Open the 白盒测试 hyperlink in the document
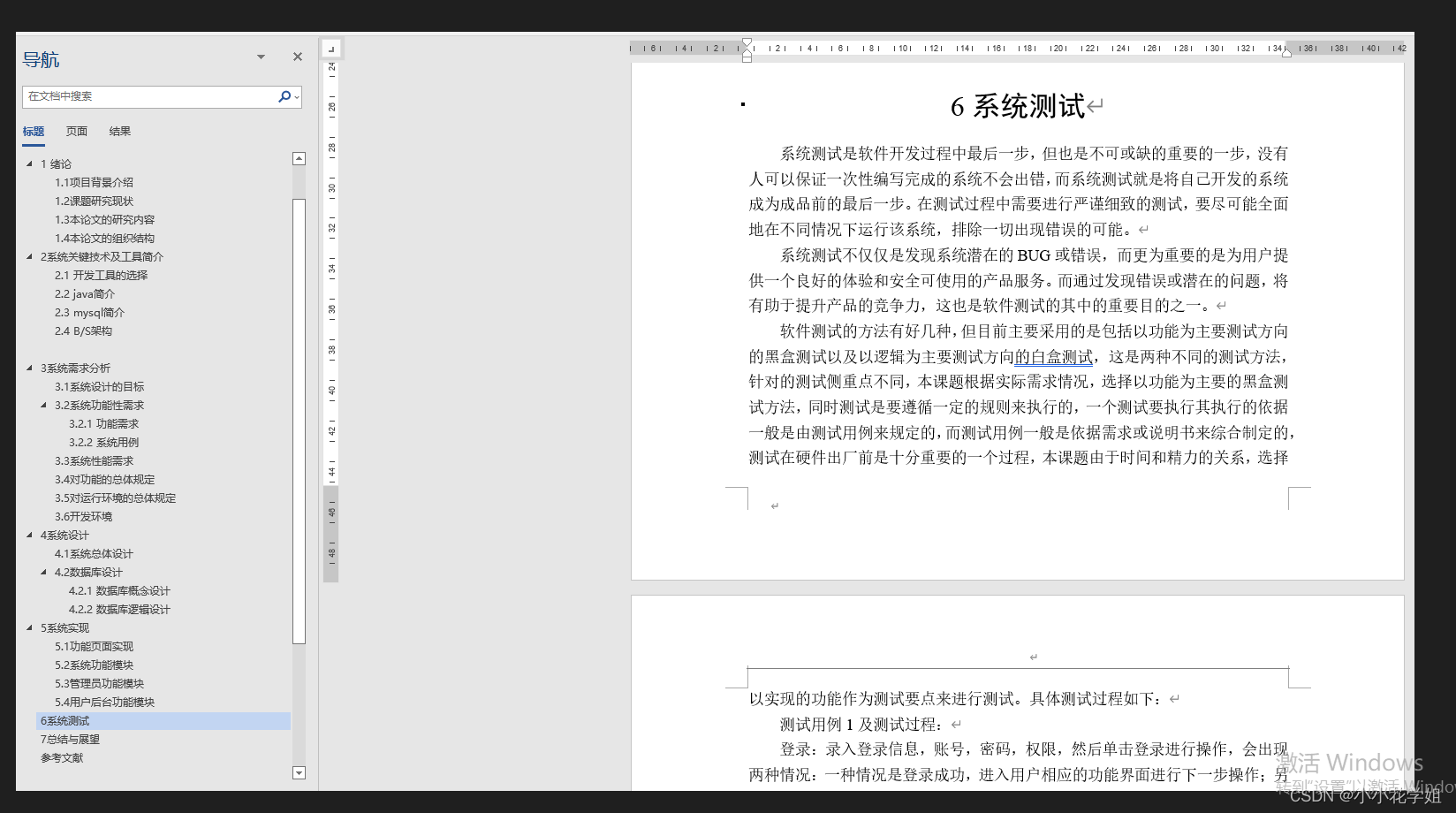Viewport: 1456px width, 813px height. point(1055,356)
